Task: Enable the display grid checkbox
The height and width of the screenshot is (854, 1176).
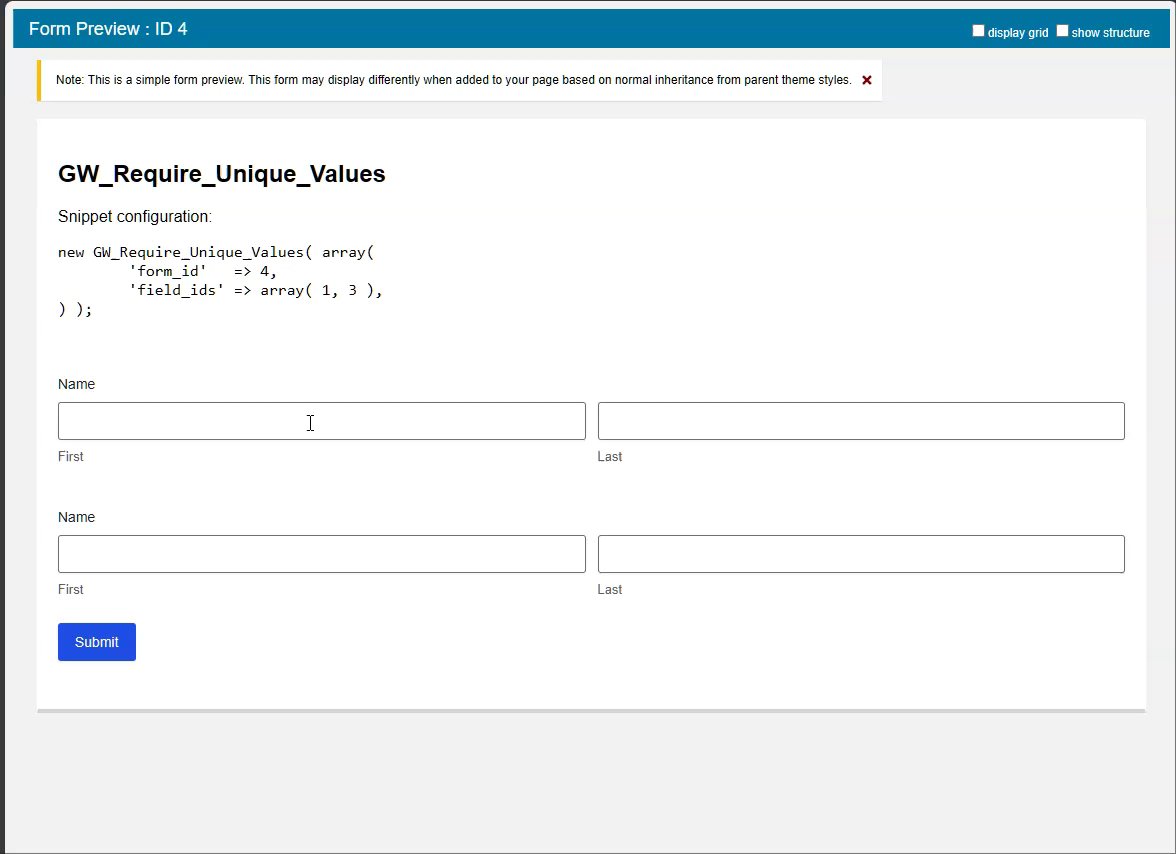Action: coord(979,31)
